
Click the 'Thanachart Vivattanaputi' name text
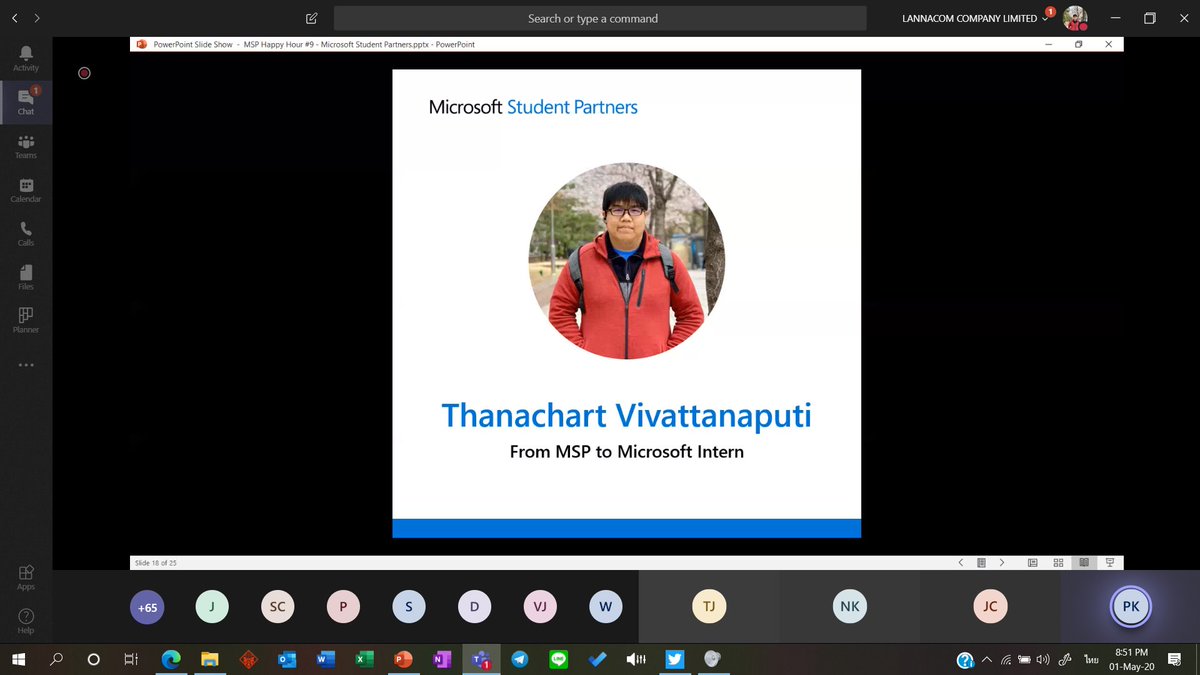pos(627,415)
